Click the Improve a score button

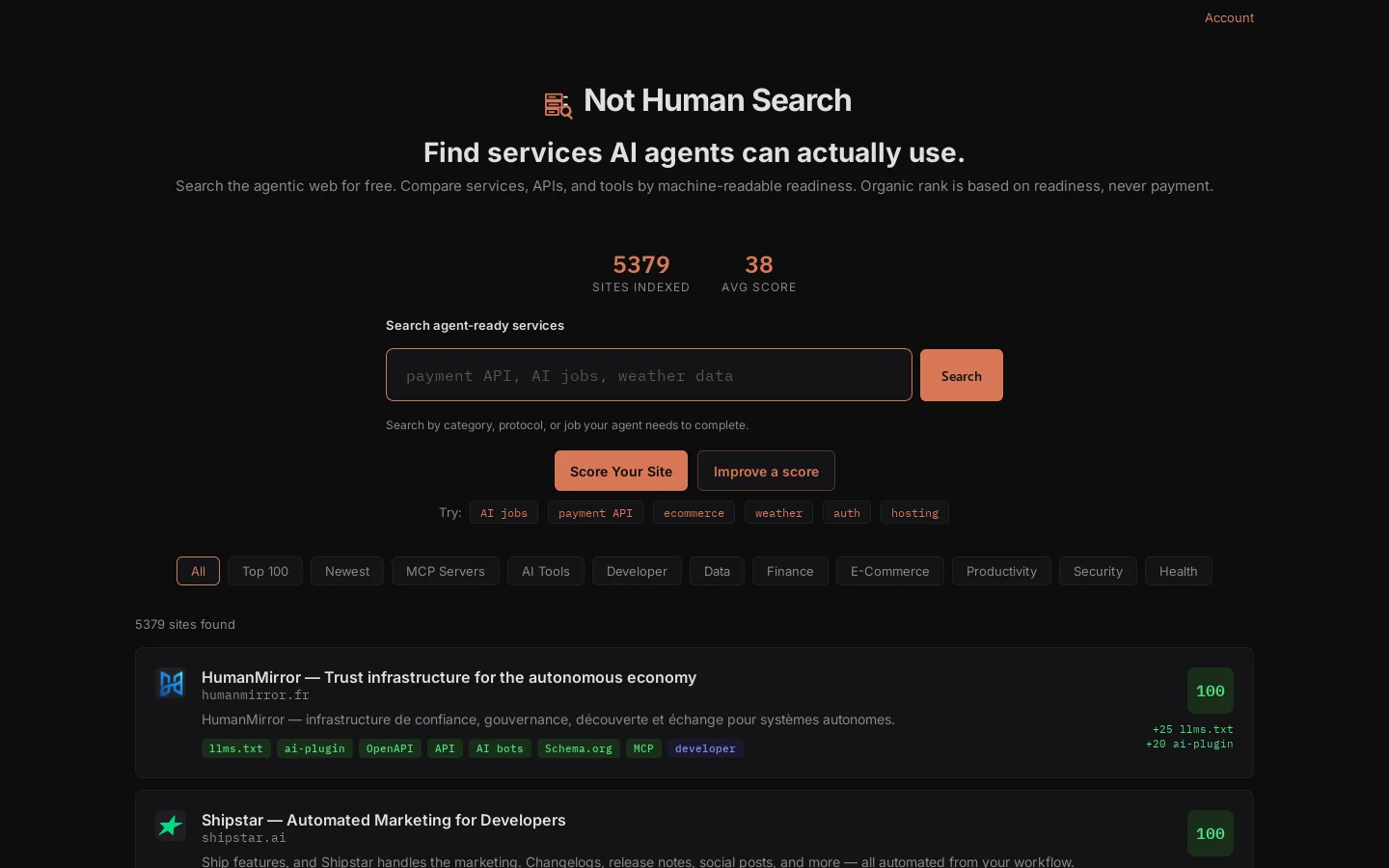coord(766,471)
